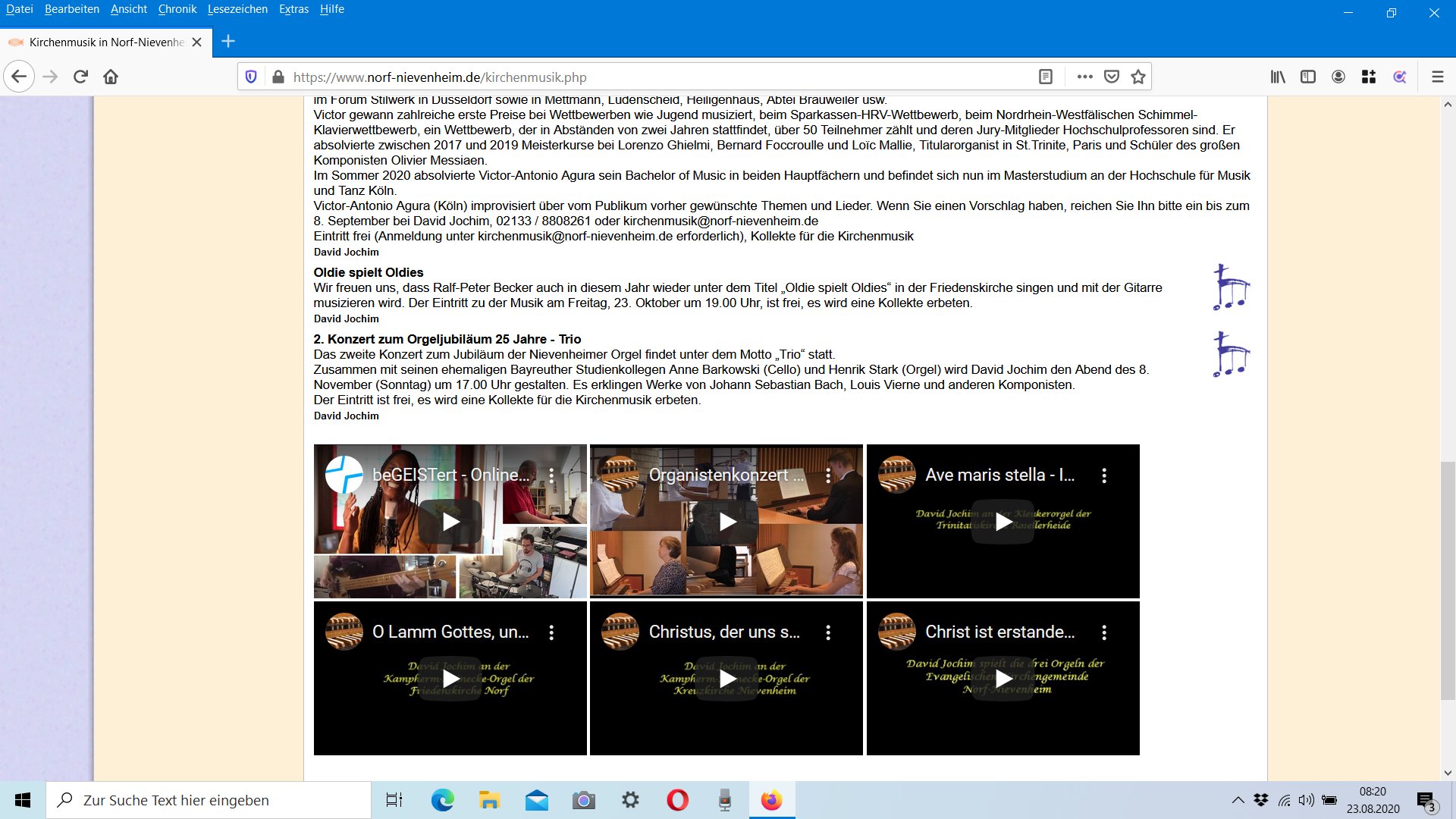1456x819 pixels.
Task: Open the Opera browser from taskbar
Action: click(677, 800)
